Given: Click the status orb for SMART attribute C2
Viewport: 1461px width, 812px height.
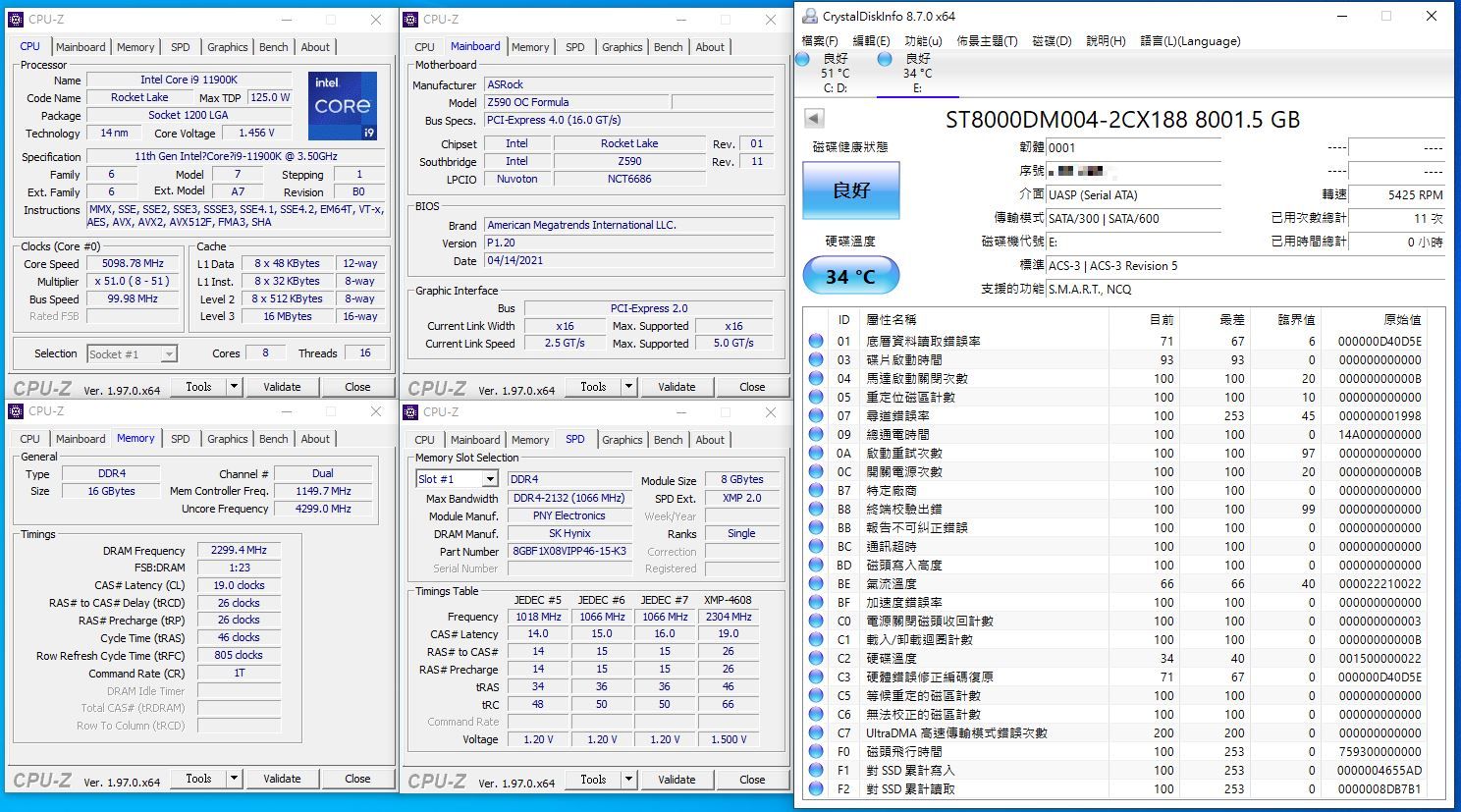Looking at the screenshot, I should [x=816, y=658].
